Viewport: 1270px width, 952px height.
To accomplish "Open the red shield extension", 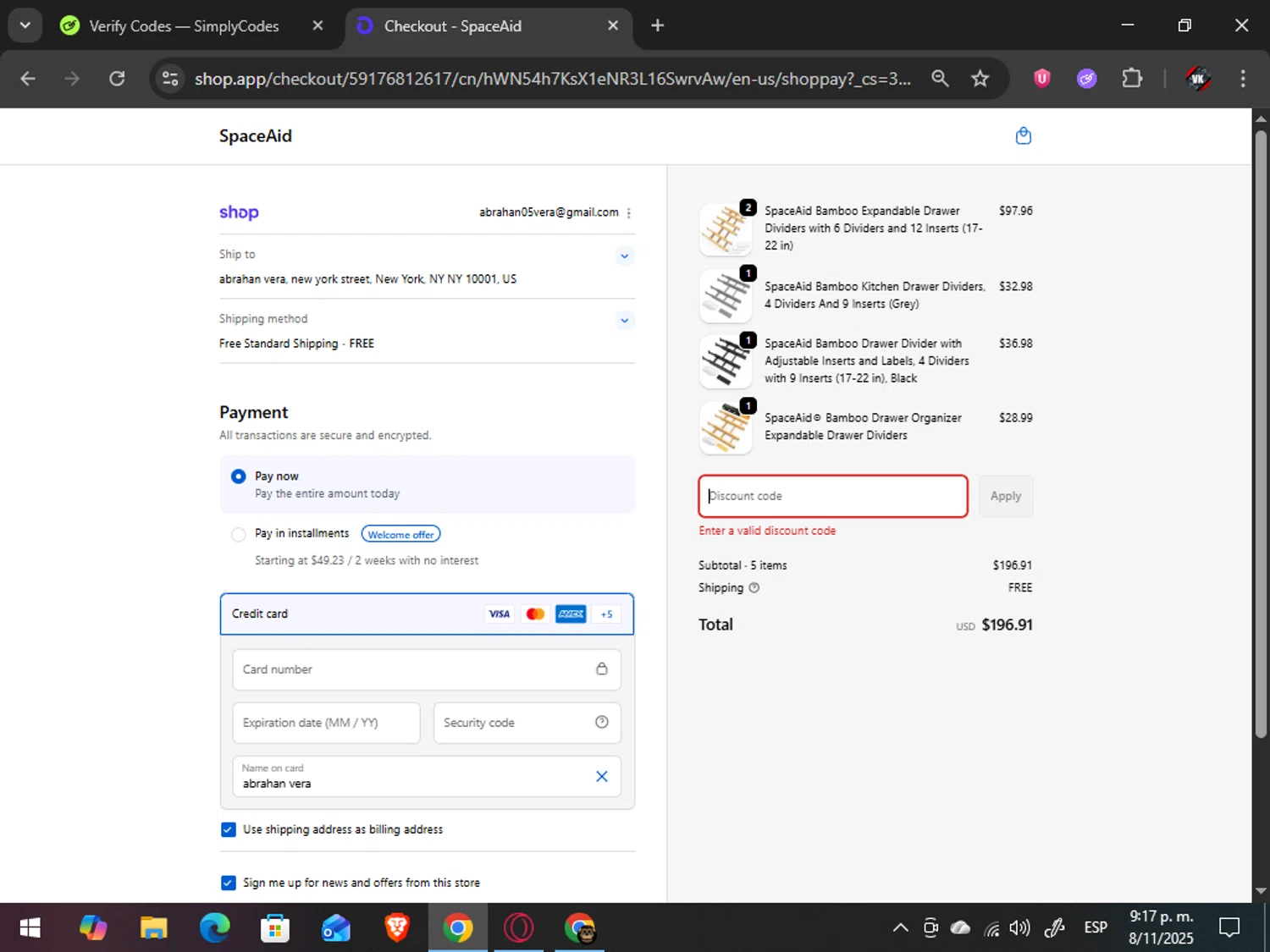I will [x=1042, y=79].
